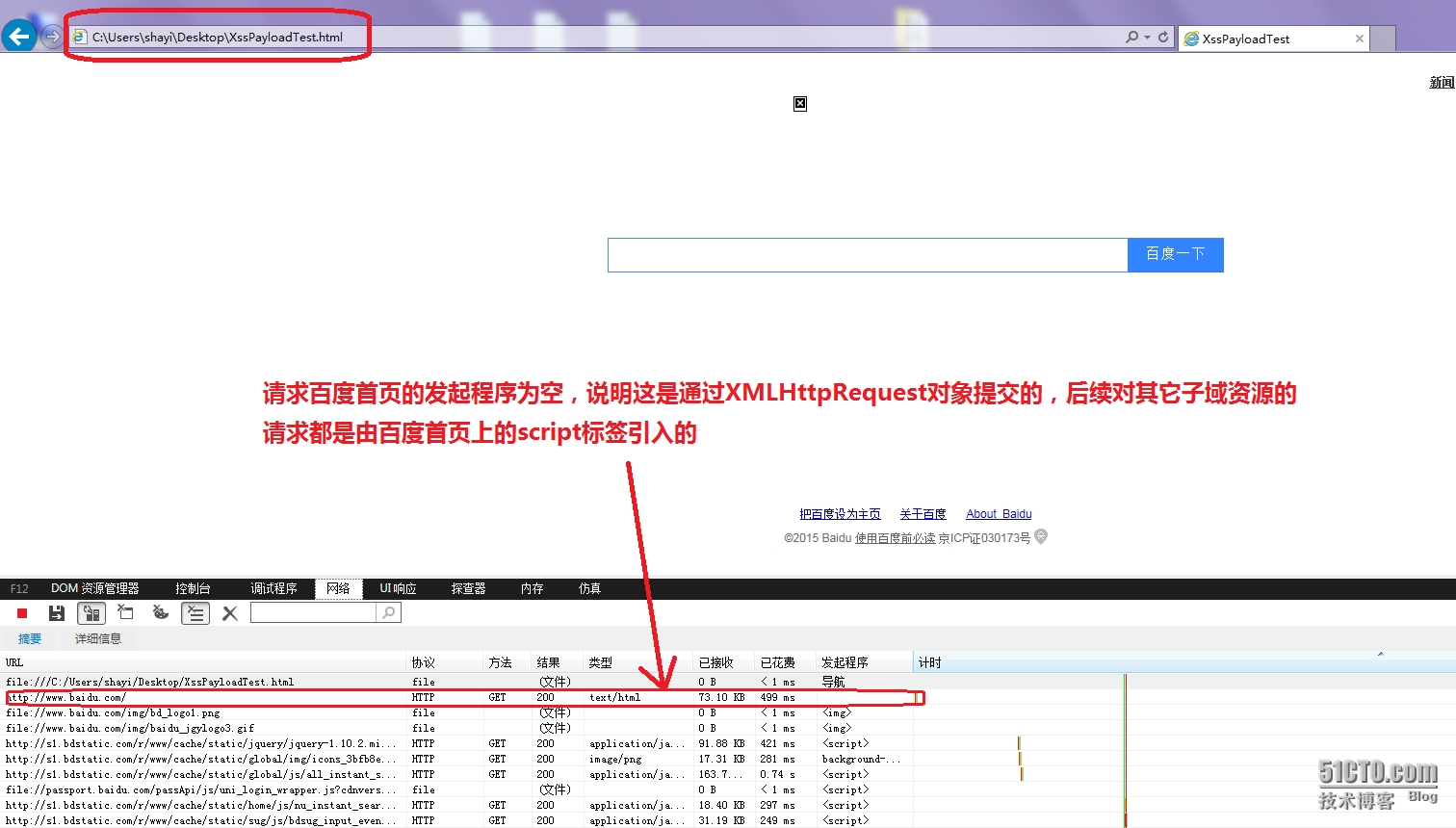Viewport: 1456px width, 828px height.
Task: Sort by the 已接收 column header
Action: [x=723, y=662]
